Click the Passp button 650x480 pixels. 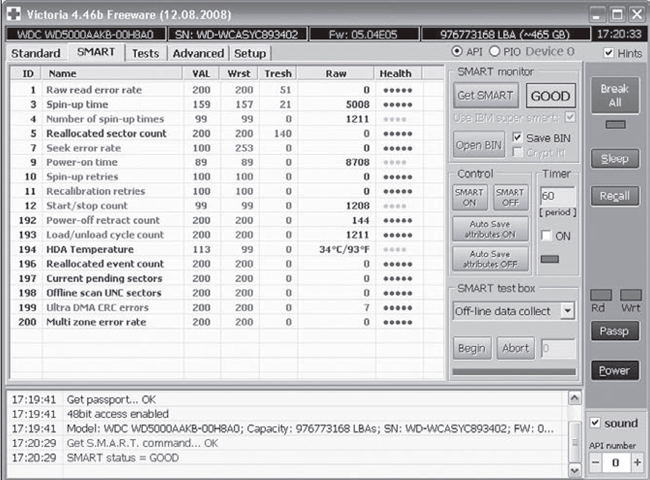[x=614, y=329]
